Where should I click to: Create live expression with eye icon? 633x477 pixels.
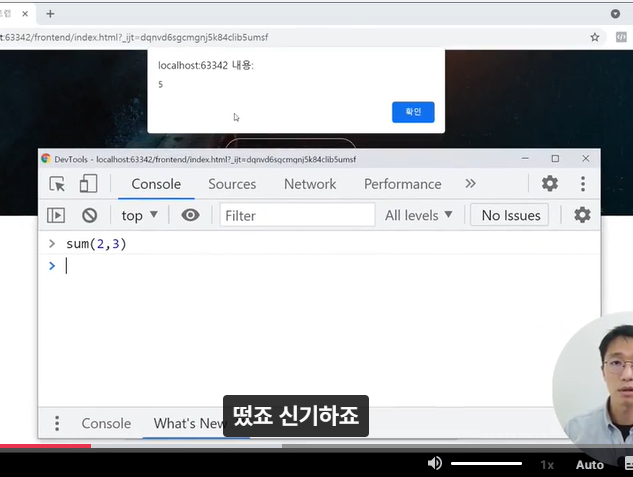[x=190, y=215]
